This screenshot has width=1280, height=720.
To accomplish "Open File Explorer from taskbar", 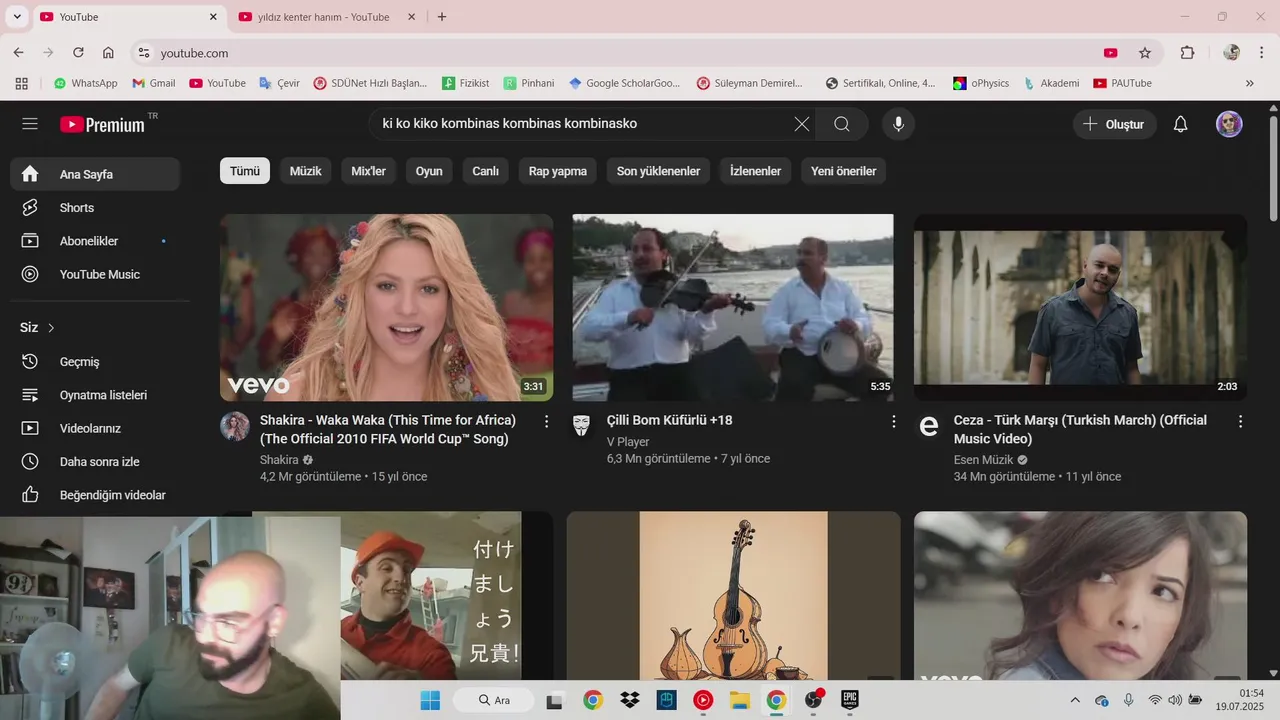I will point(740,700).
